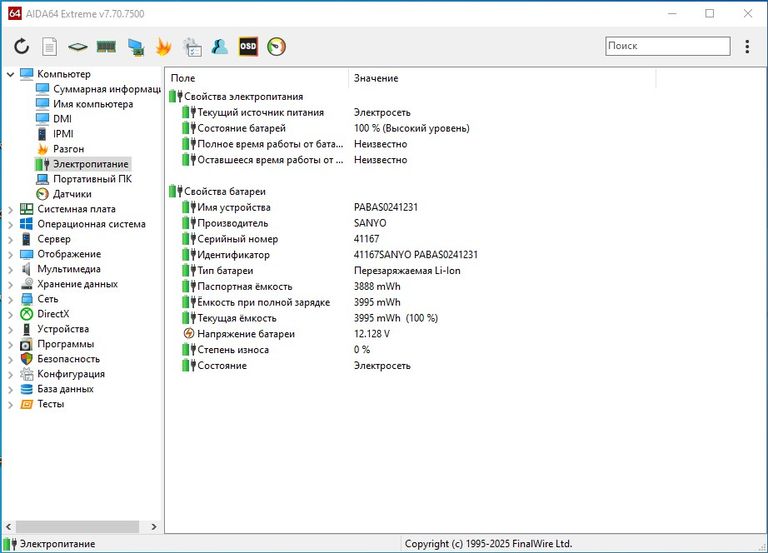Click the Windows logo by Операционная система
768x553 pixels.
[x=26, y=224]
